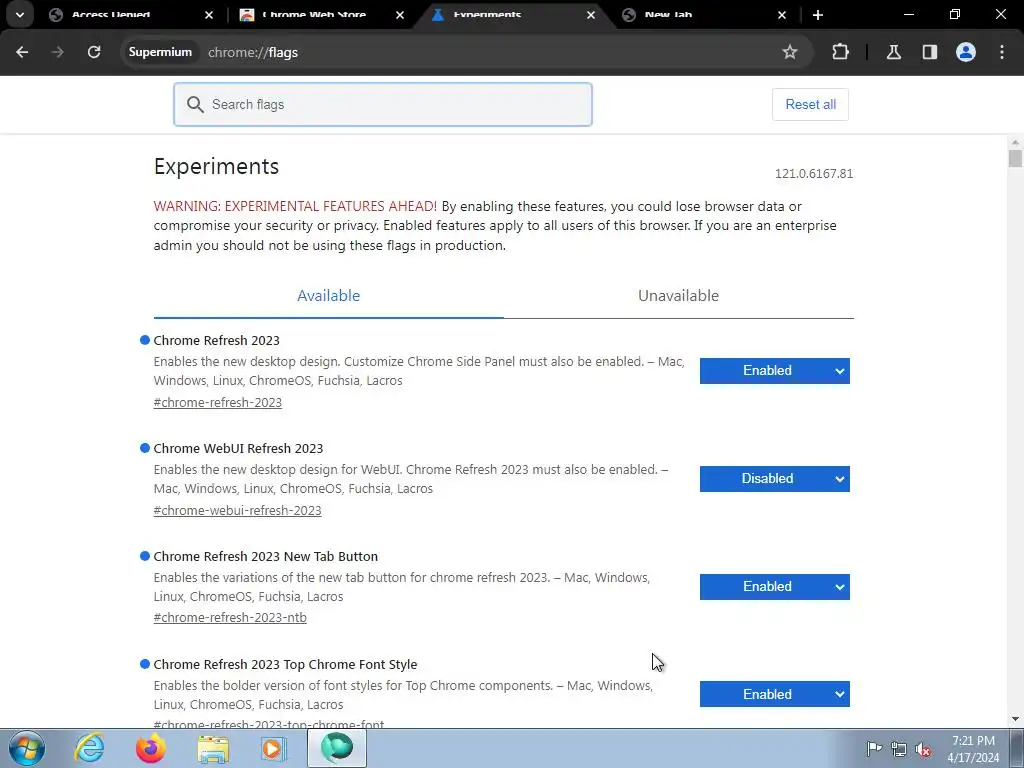Click the Experiments page heading

[216, 167]
